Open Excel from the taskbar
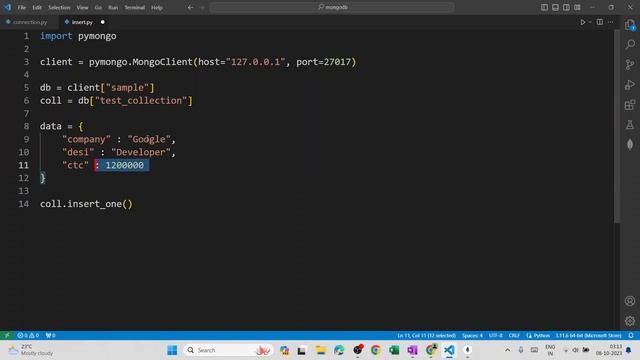The height and width of the screenshot is (360, 640). point(394,350)
